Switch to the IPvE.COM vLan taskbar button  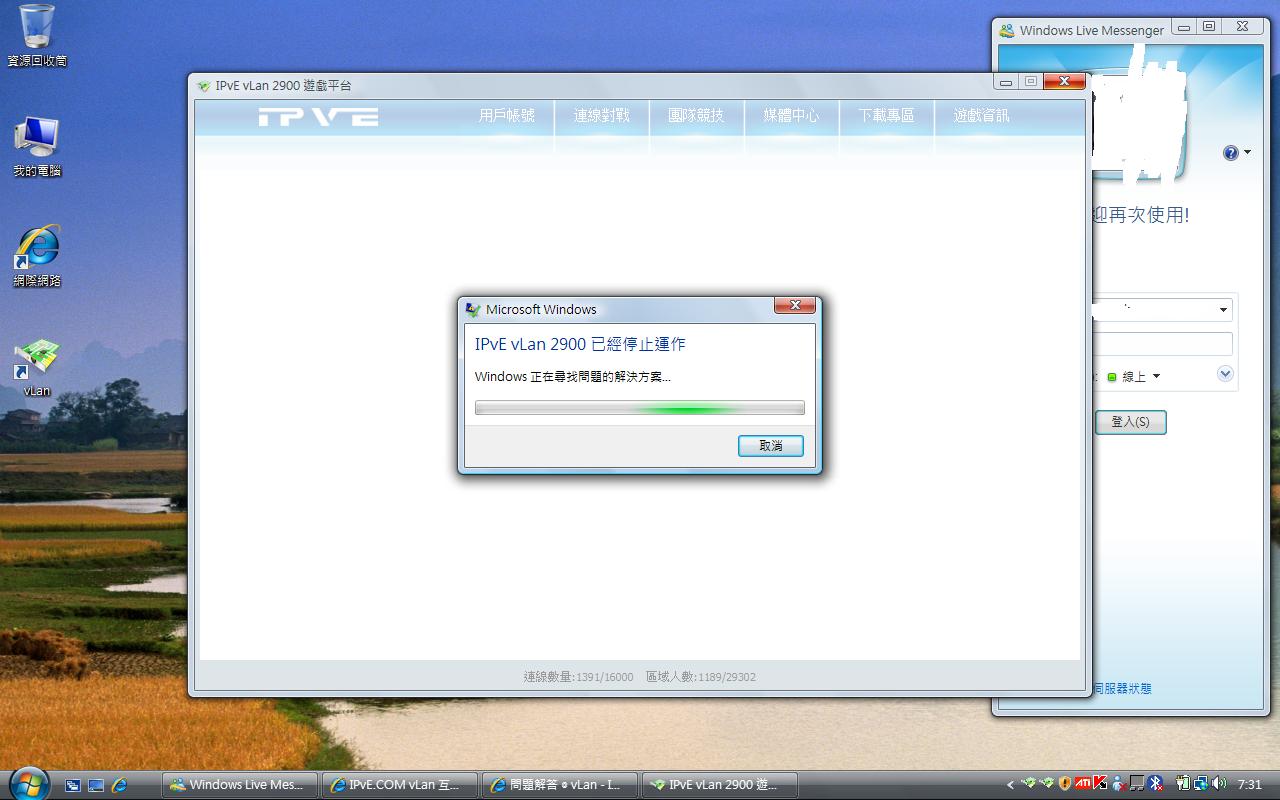398,785
